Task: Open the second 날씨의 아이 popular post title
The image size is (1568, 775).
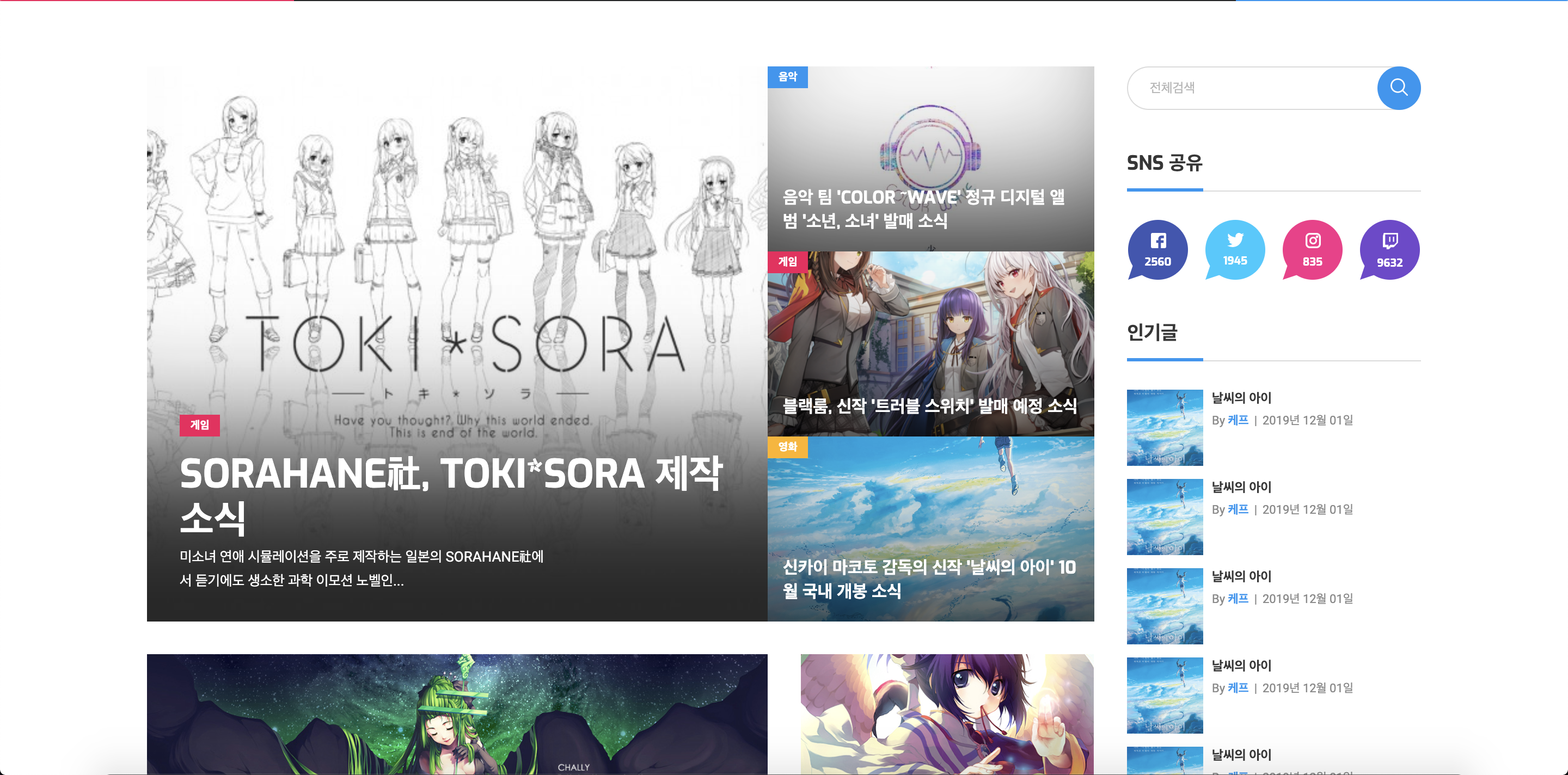Action: 1241,487
